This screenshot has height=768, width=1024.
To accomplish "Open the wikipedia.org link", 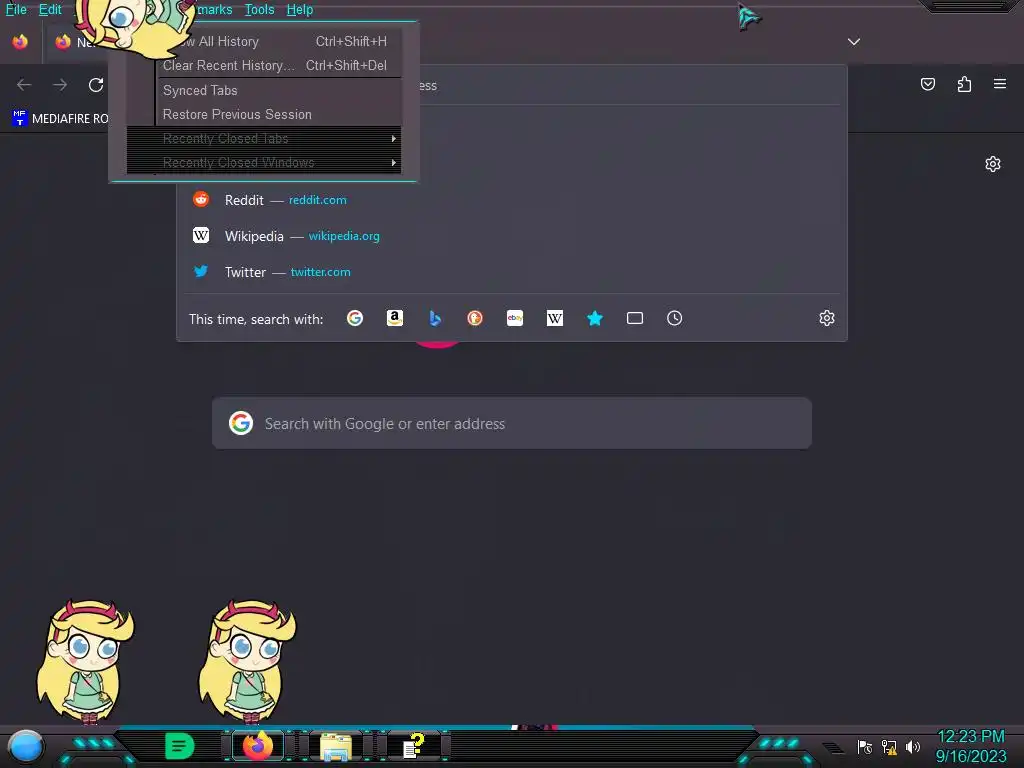I will pos(344,236).
